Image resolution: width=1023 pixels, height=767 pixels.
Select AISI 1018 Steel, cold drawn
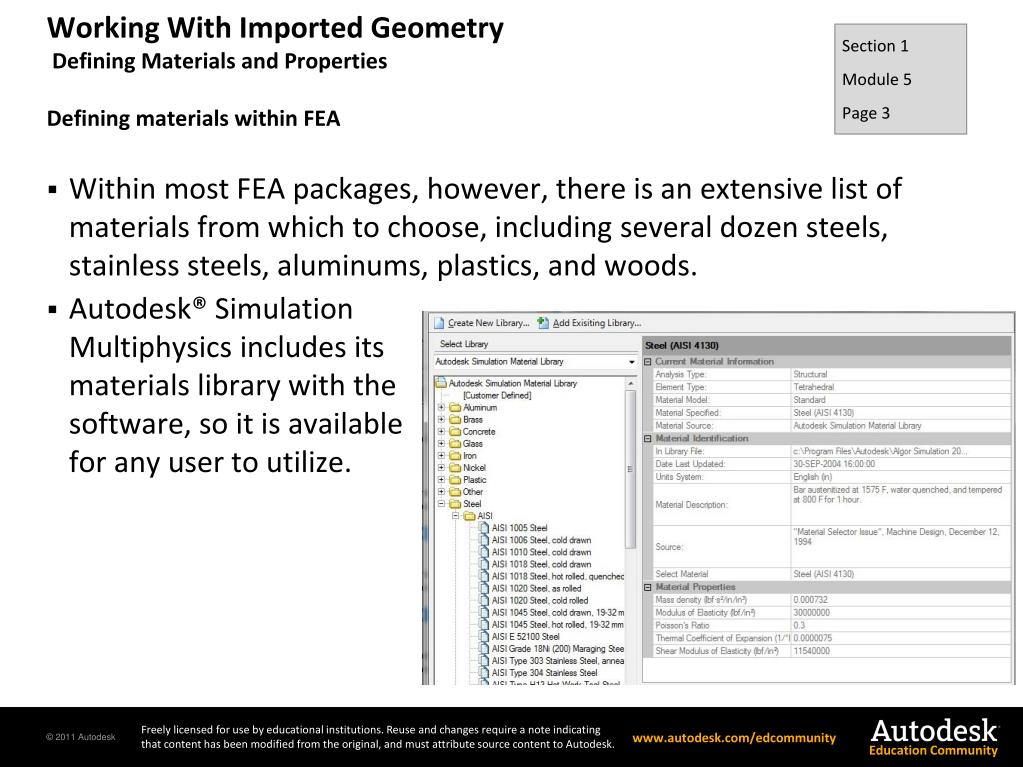542,564
